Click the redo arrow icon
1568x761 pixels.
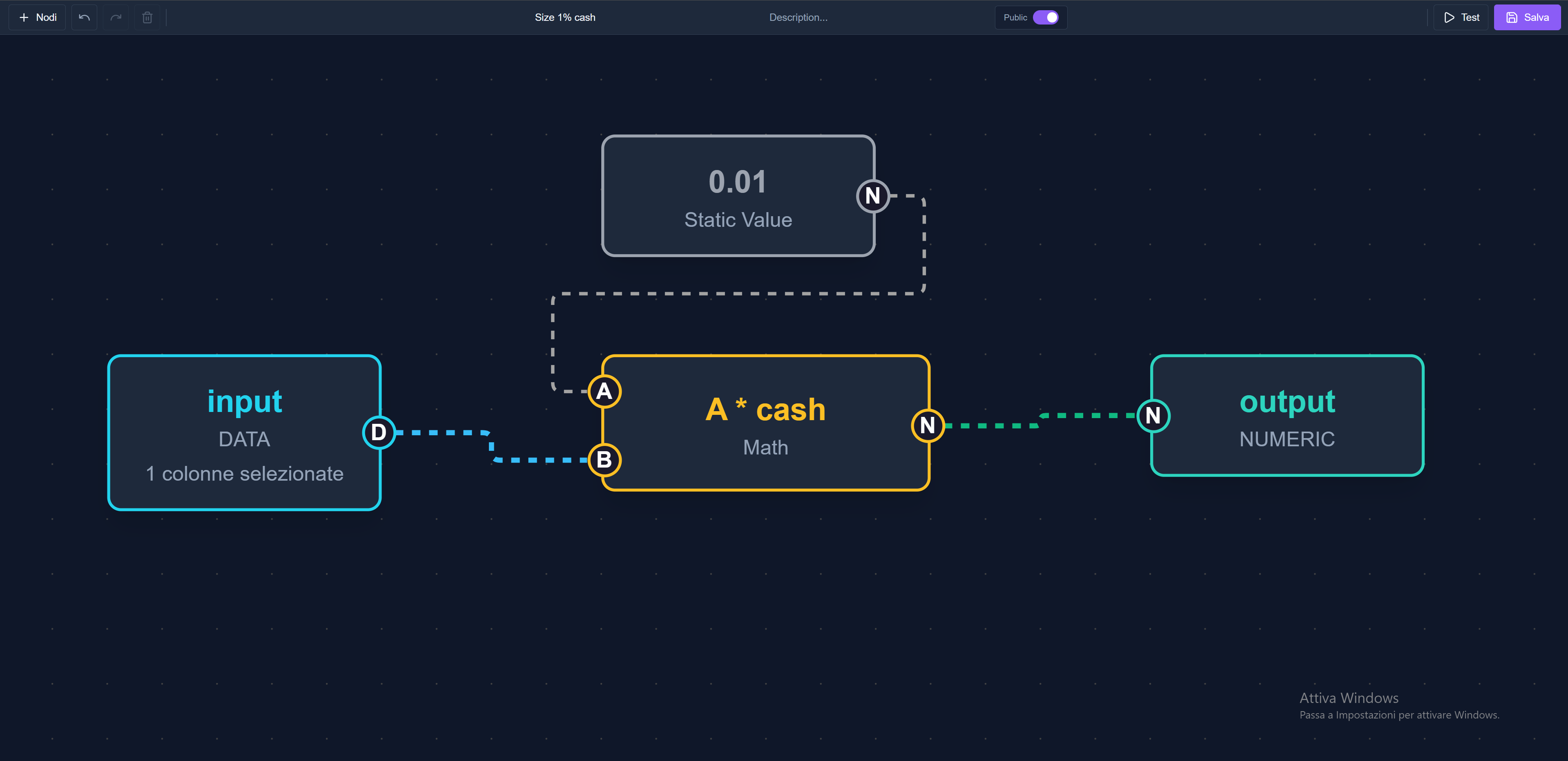click(x=116, y=18)
